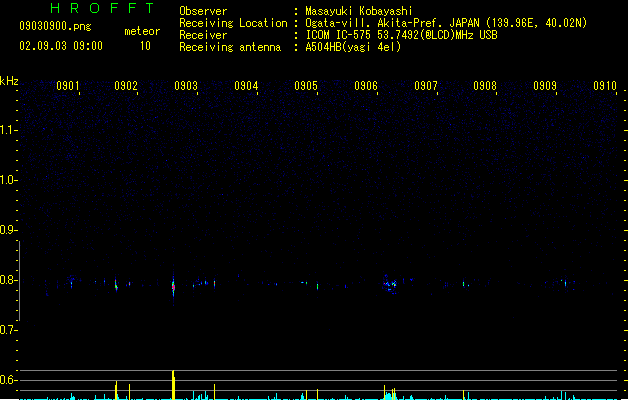Viewport: 629px width, 400px height.
Task: Click the 0908 time marker
Action: click(485, 86)
